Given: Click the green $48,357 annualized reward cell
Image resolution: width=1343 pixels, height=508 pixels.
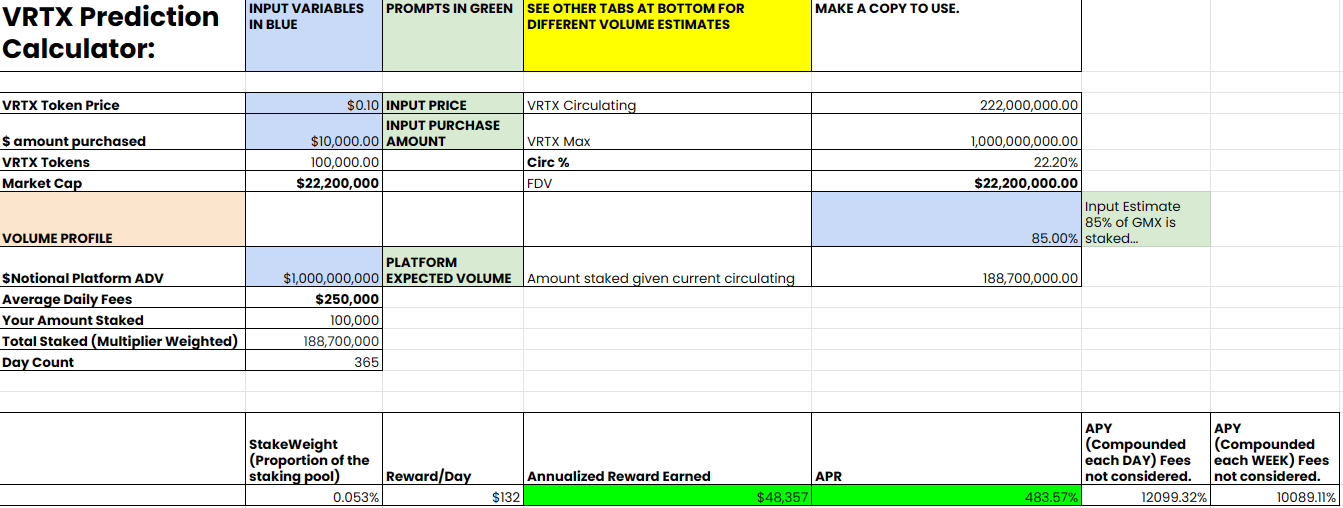Looking at the screenshot, I should click(x=667, y=497).
